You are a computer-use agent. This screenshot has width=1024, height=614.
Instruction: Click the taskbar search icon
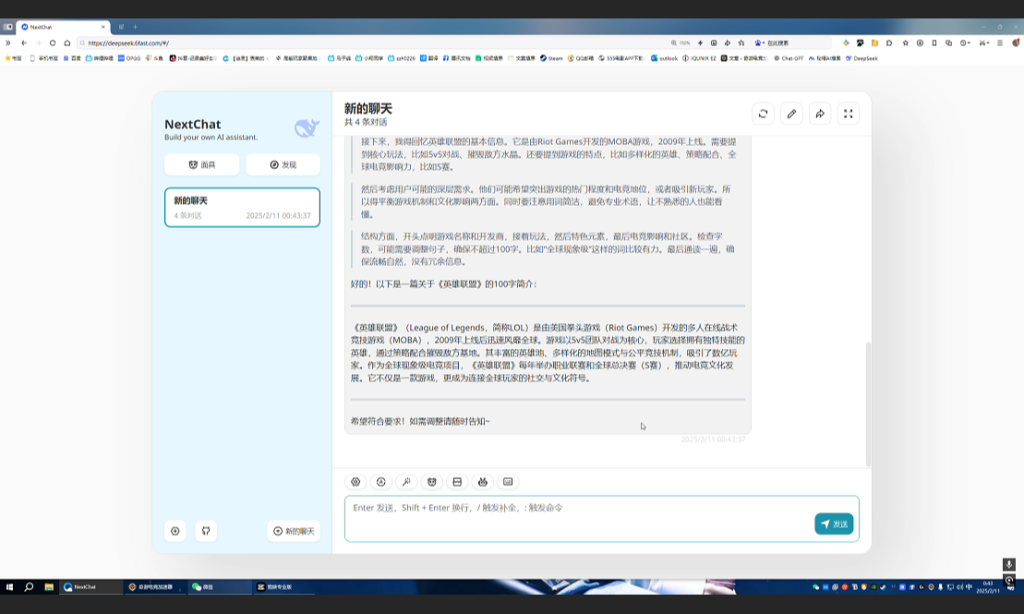coord(29,587)
